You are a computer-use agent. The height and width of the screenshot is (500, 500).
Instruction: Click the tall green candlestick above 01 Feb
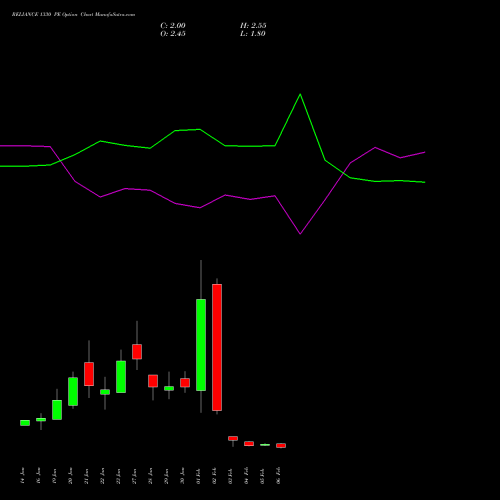(201, 345)
